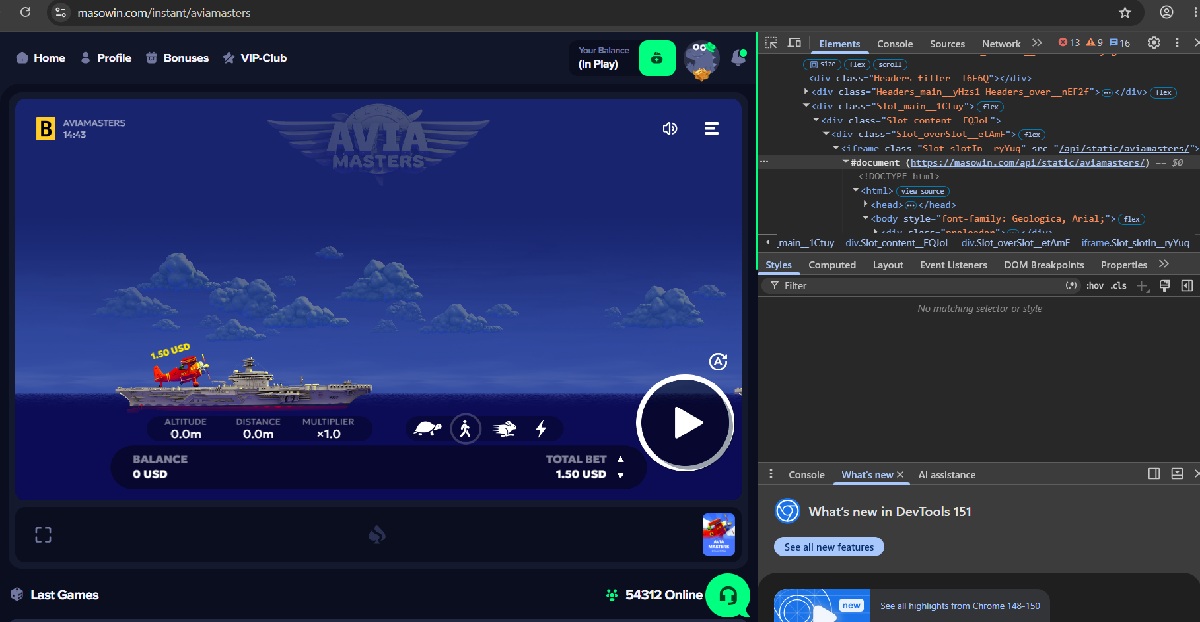Image resolution: width=1200 pixels, height=622 pixels.
Task: Collapse the Slot_overSlot div node
Action: pyautogui.click(x=826, y=134)
